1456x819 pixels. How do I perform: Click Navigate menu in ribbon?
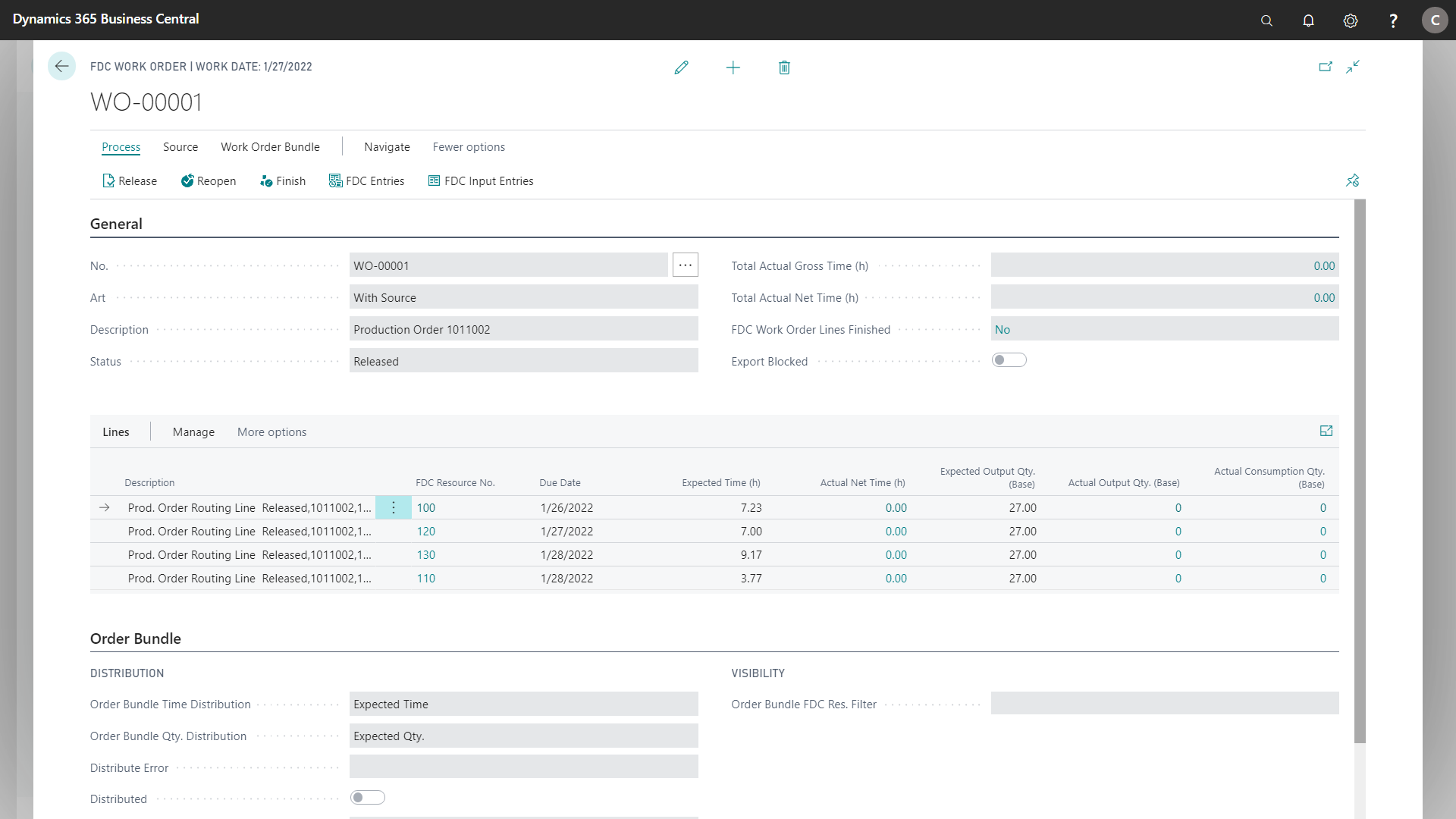(x=387, y=146)
